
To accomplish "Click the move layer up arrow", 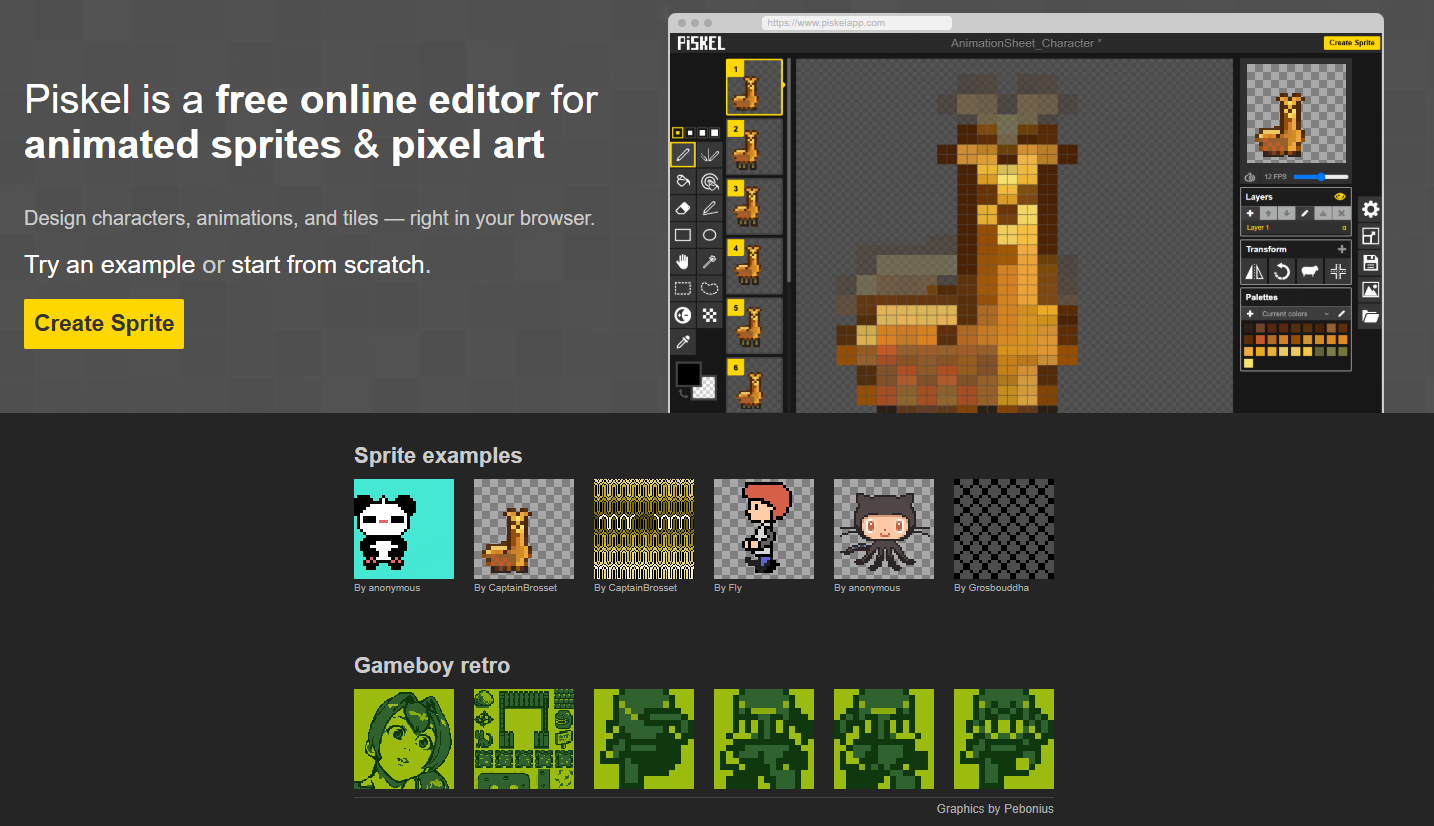I will (1268, 213).
